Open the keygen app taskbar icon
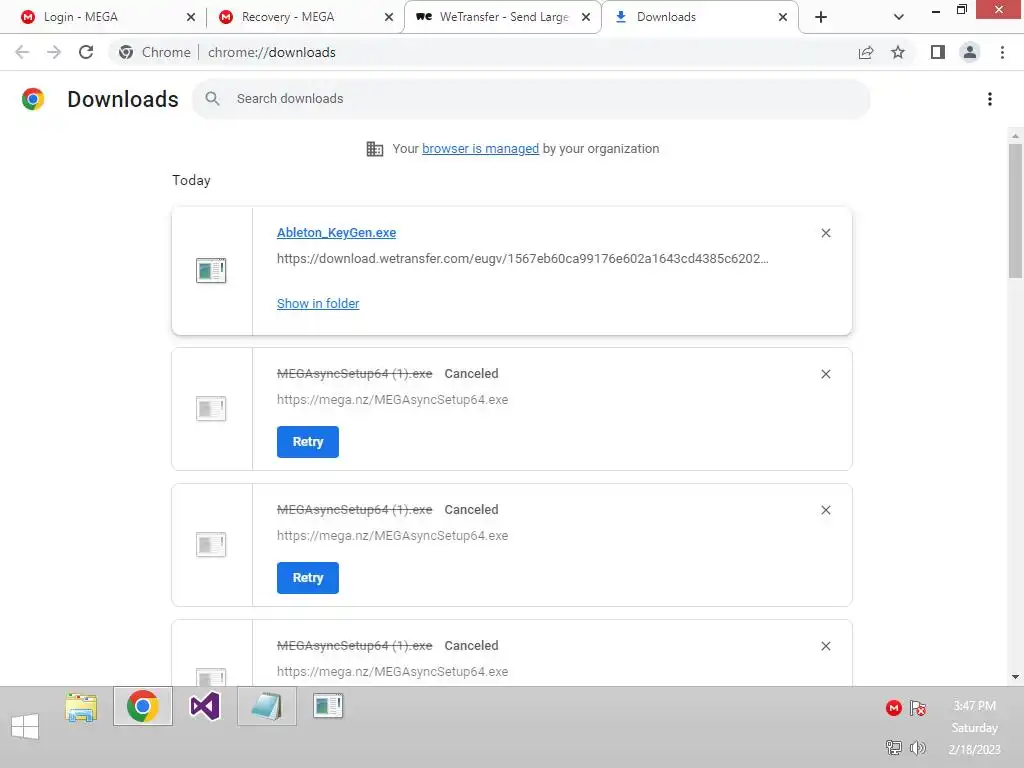1024x768 pixels. (x=328, y=706)
